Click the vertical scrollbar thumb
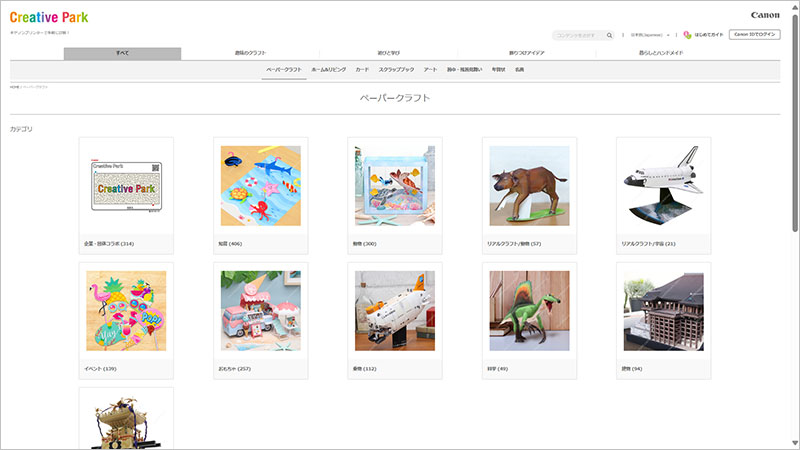Viewport: 800px width, 450px height. (795, 122)
